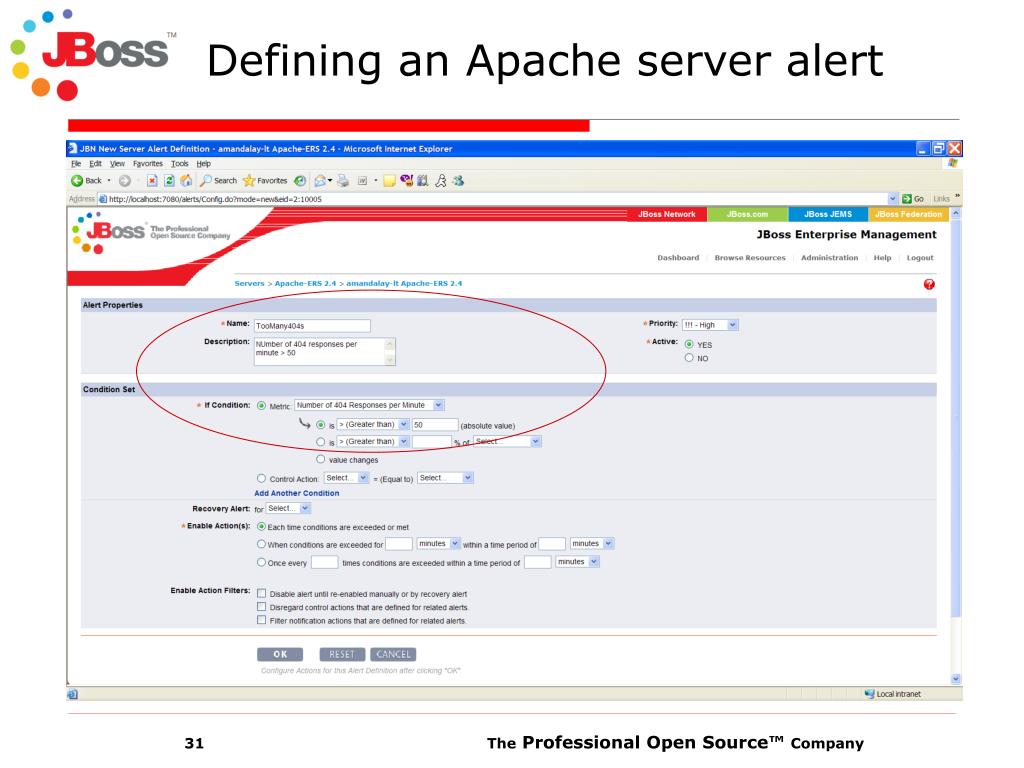Open Greater than dropdown for percent row

pos(372,441)
